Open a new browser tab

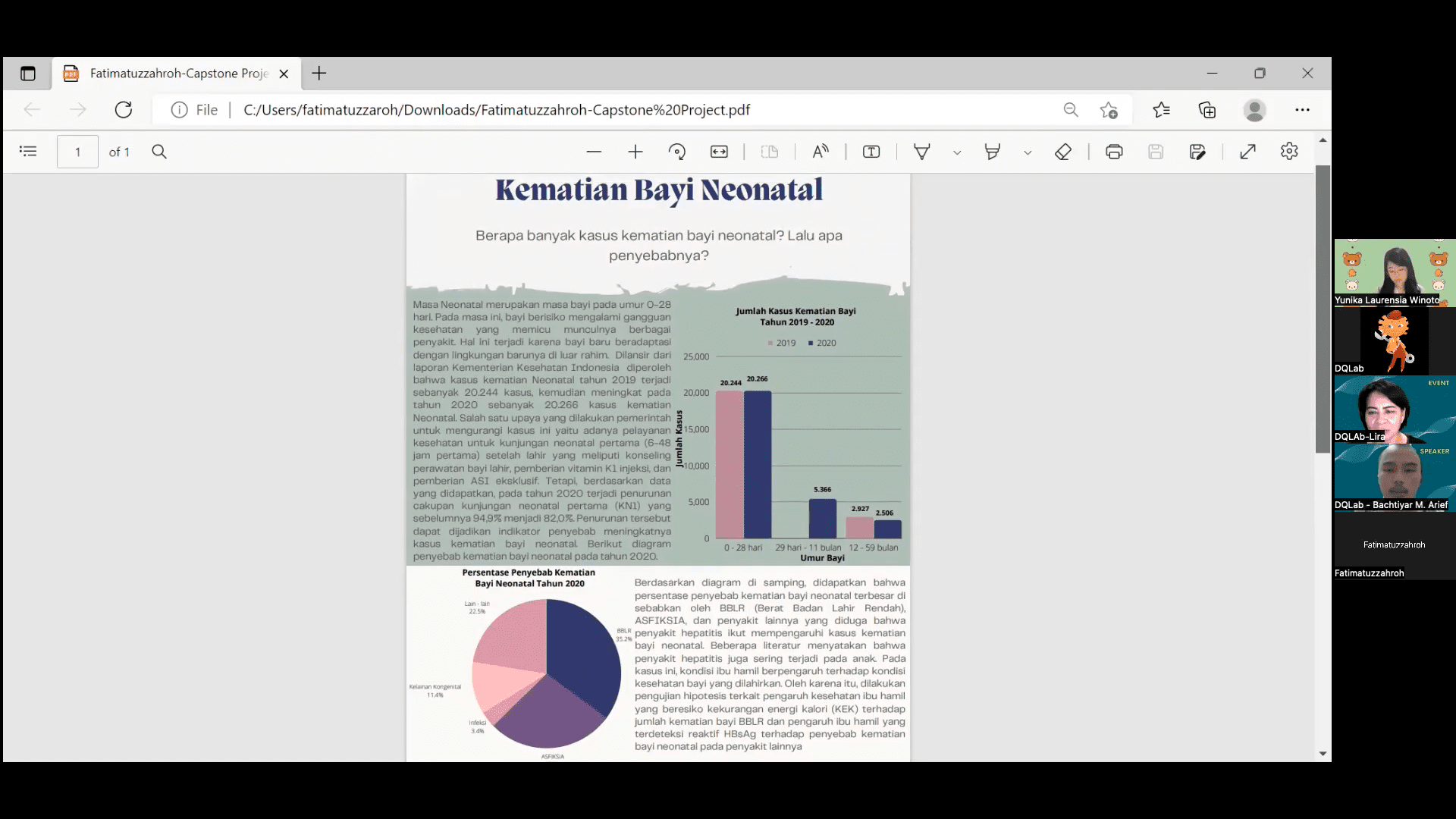(x=319, y=74)
